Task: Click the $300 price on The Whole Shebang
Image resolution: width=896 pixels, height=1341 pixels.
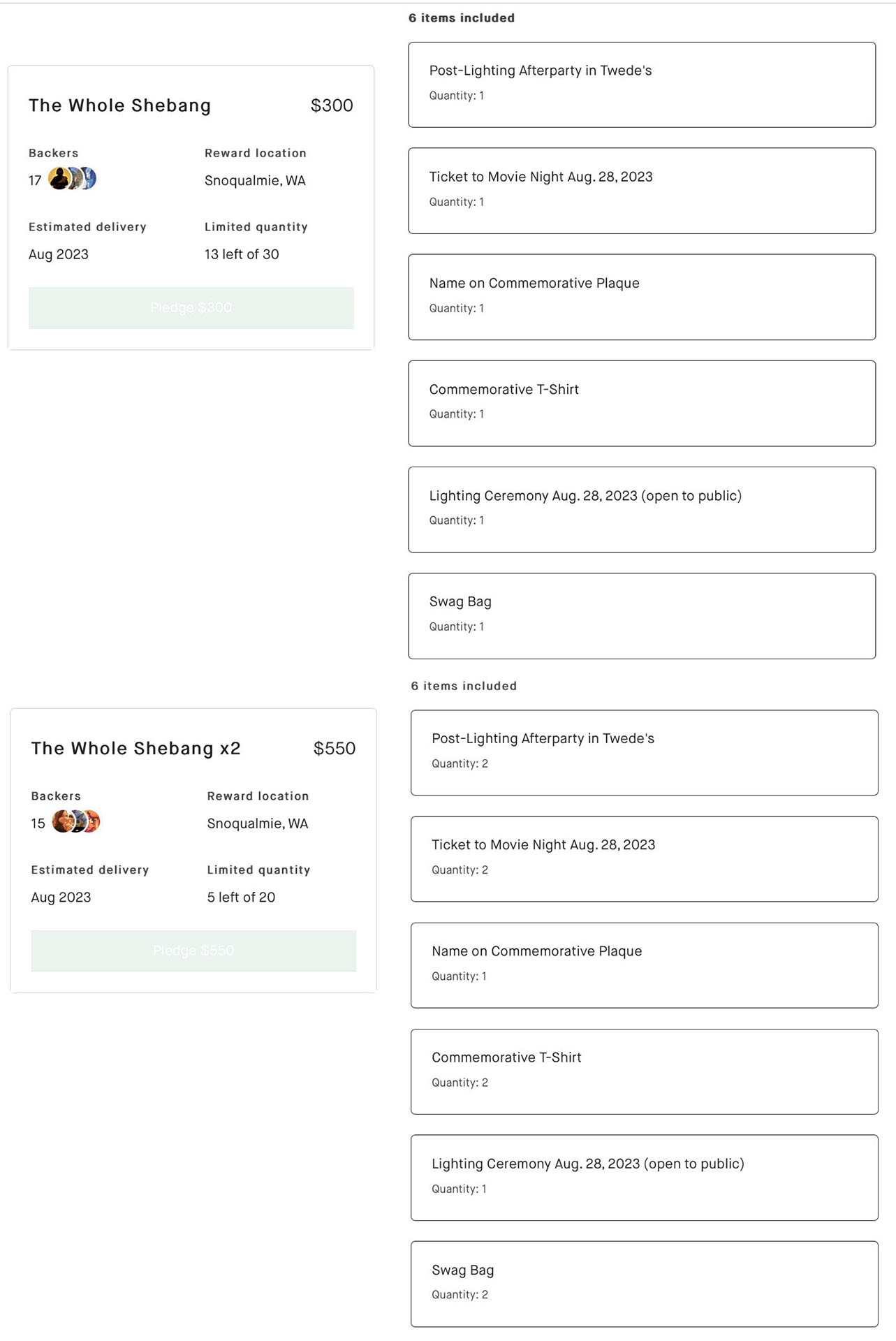Action: point(332,105)
